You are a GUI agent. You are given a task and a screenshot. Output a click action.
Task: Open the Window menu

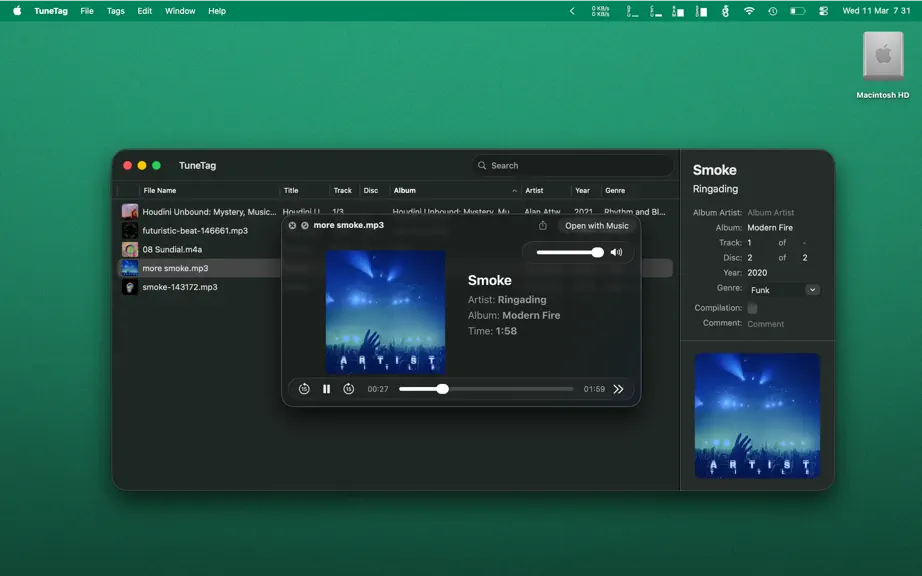[180, 11]
